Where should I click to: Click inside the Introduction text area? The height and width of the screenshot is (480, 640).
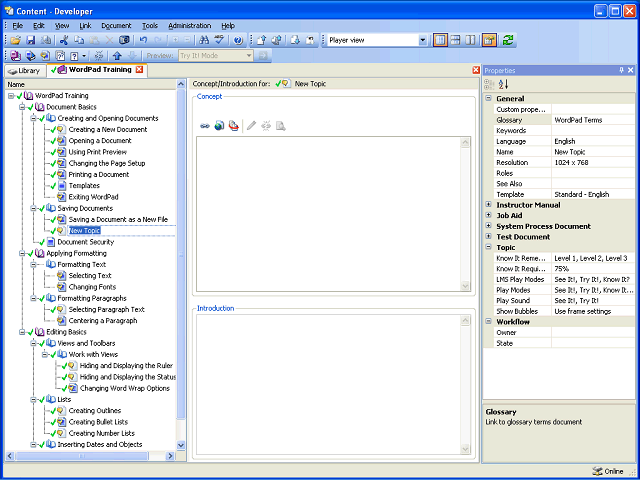click(x=329, y=385)
